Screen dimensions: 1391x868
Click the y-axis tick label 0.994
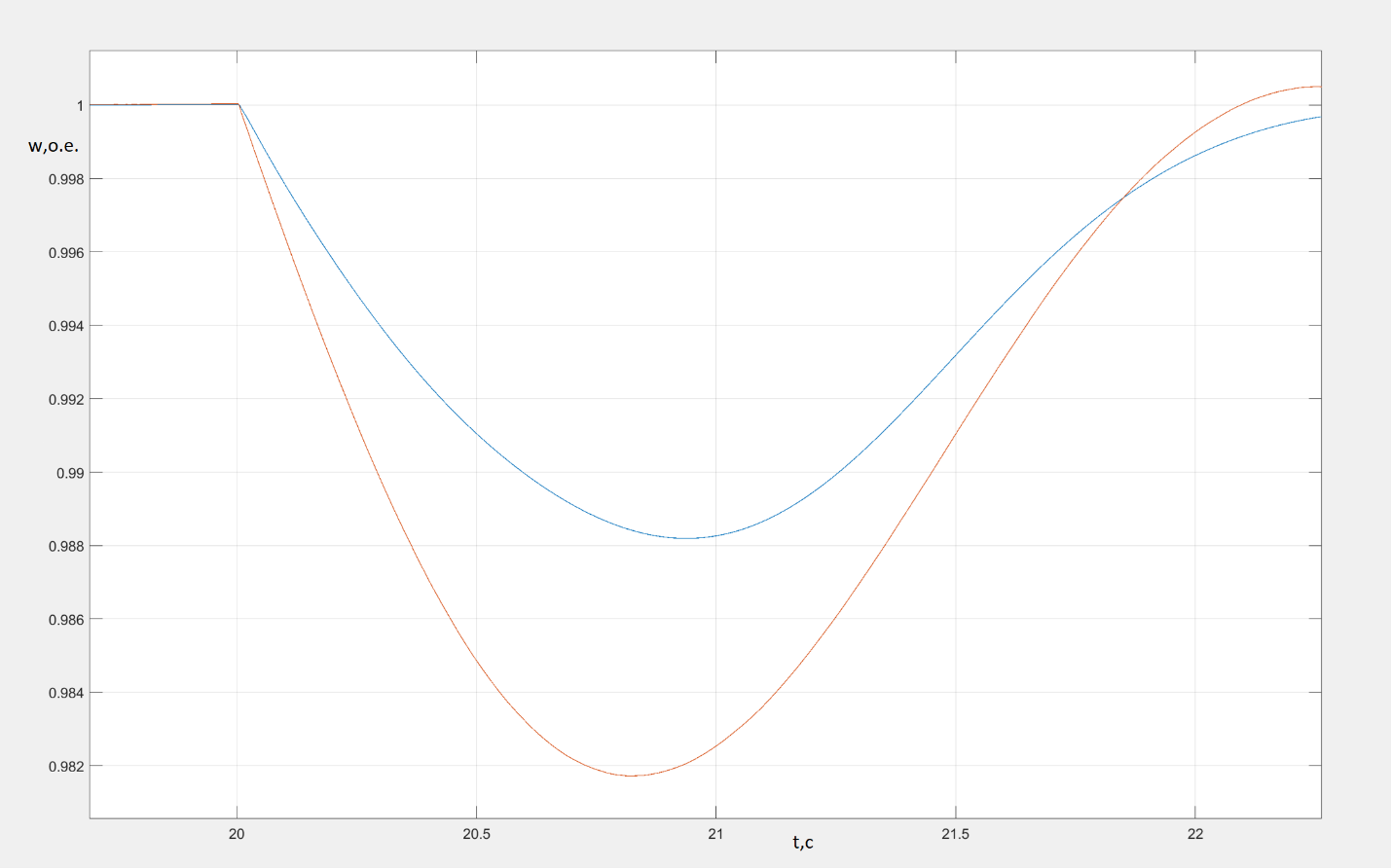pyautogui.click(x=65, y=326)
